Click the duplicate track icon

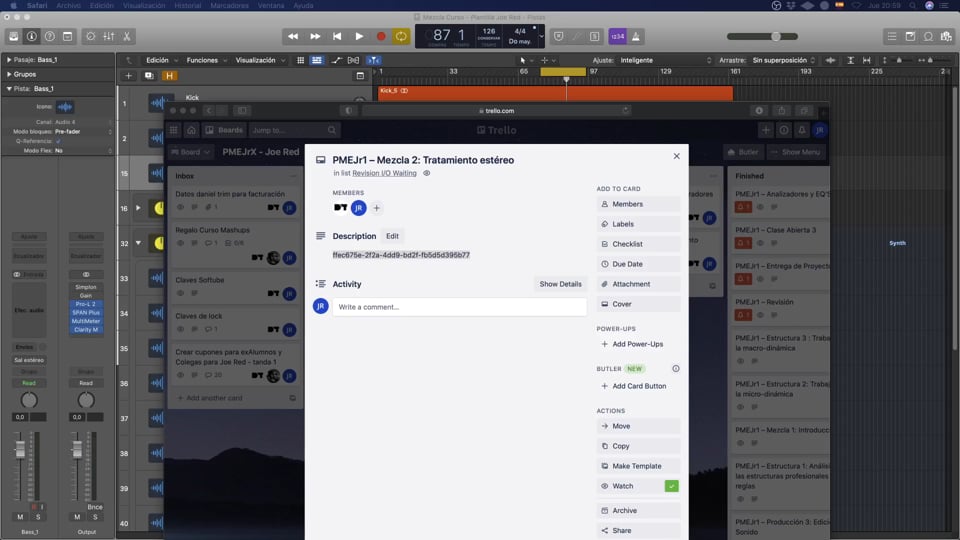pos(149,76)
